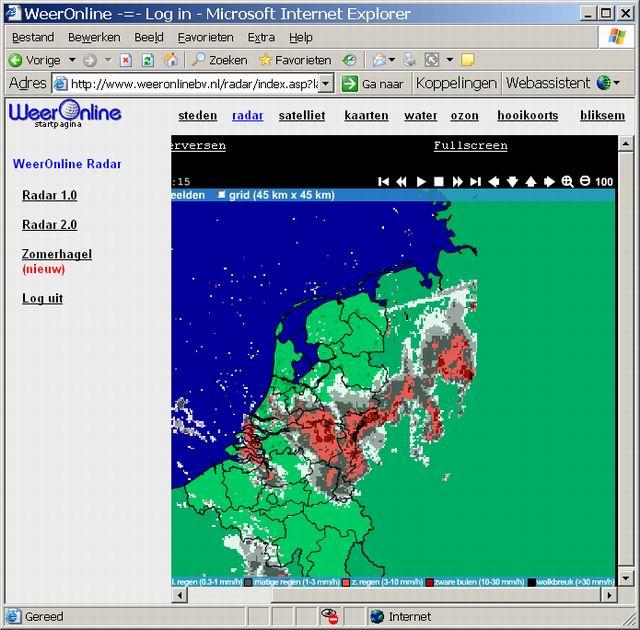The width and height of the screenshot is (640, 630).
Task: Click the vertical scrollbar up arrow
Action: click(x=626, y=144)
